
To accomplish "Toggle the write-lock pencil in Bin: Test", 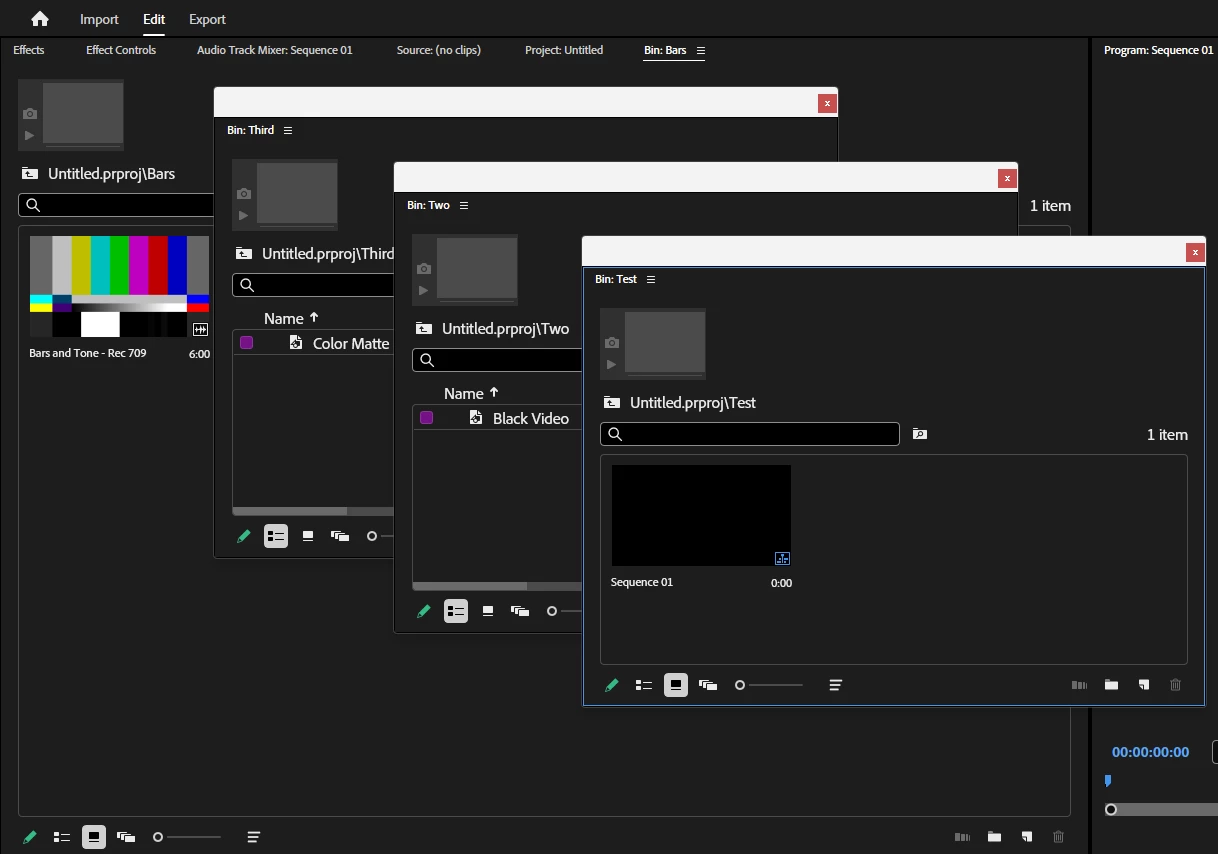I will tap(612, 685).
